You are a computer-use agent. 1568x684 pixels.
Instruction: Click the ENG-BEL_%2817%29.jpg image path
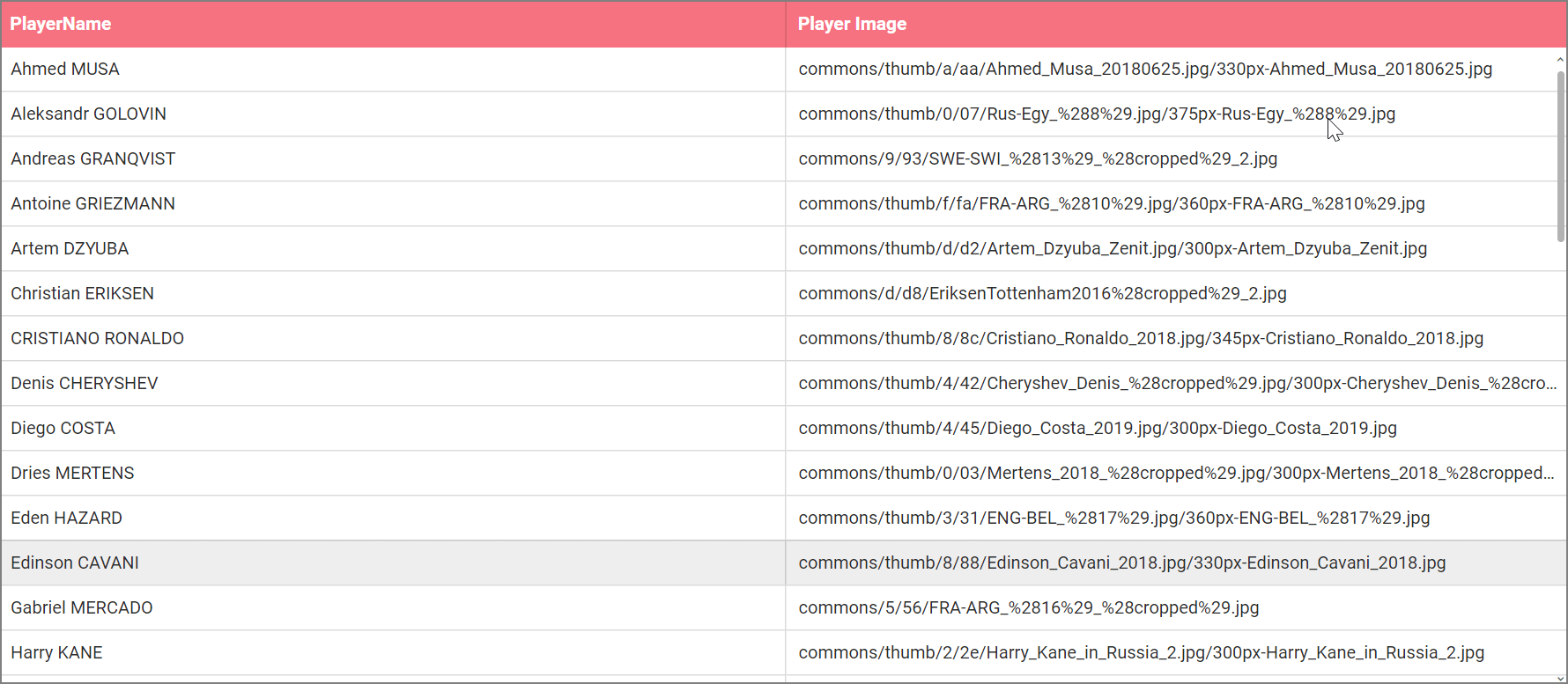[1114, 518]
